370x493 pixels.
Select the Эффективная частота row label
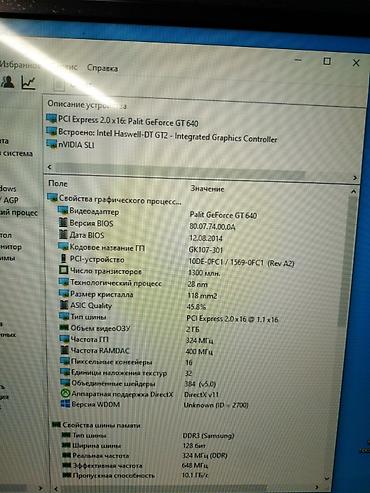coord(107,465)
